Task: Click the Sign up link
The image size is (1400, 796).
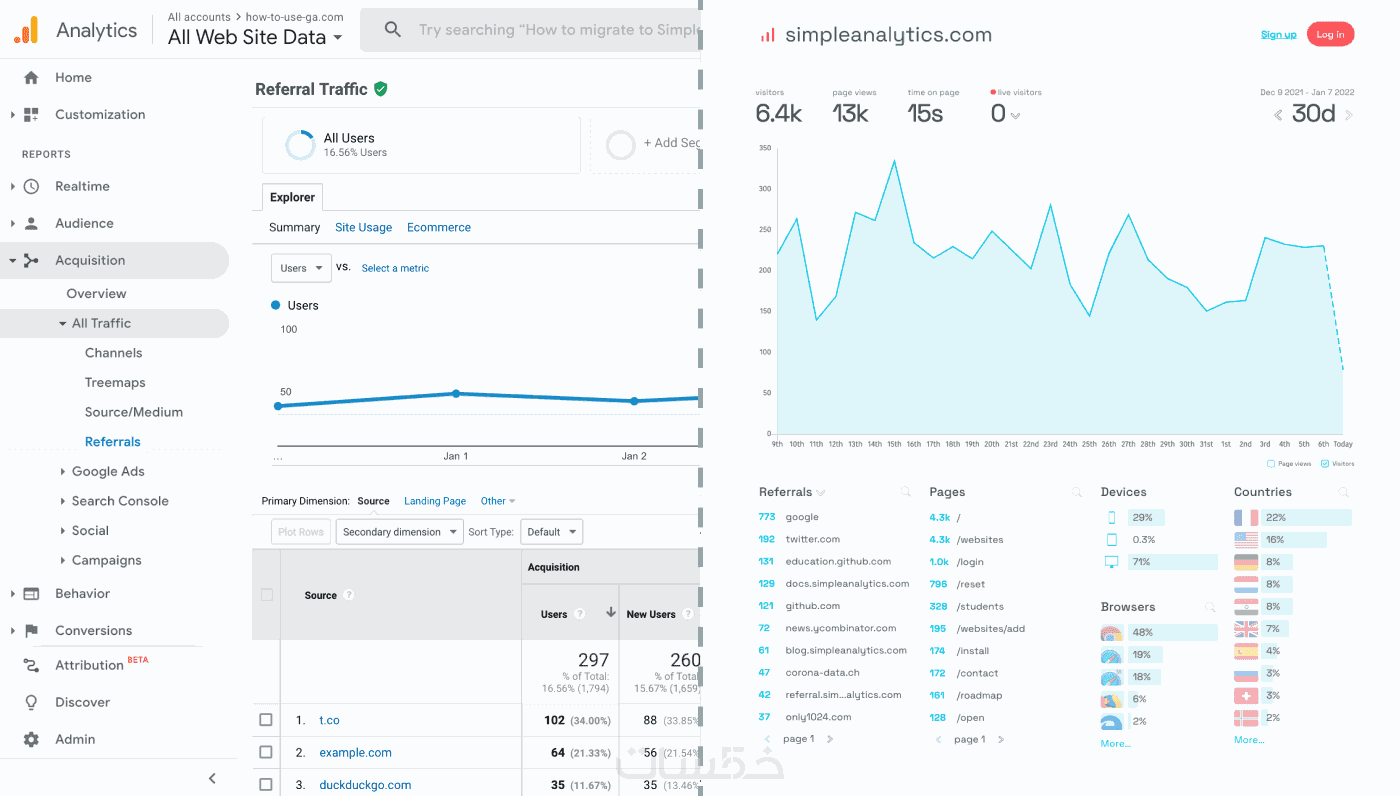Action: pyautogui.click(x=1278, y=34)
